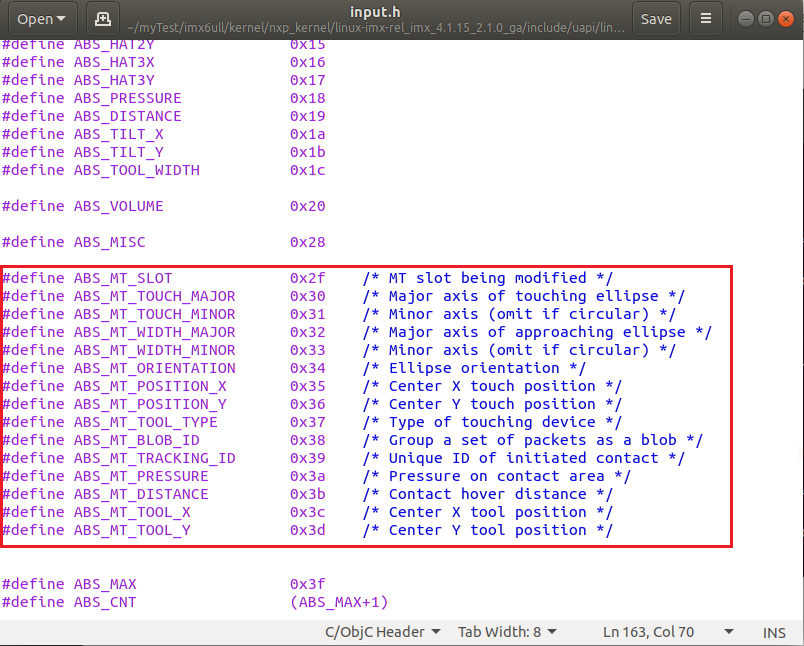This screenshot has width=804, height=646.
Task: Open the Tab Width: 8 dropdown
Action: pyautogui.click(x=508, y=632)
